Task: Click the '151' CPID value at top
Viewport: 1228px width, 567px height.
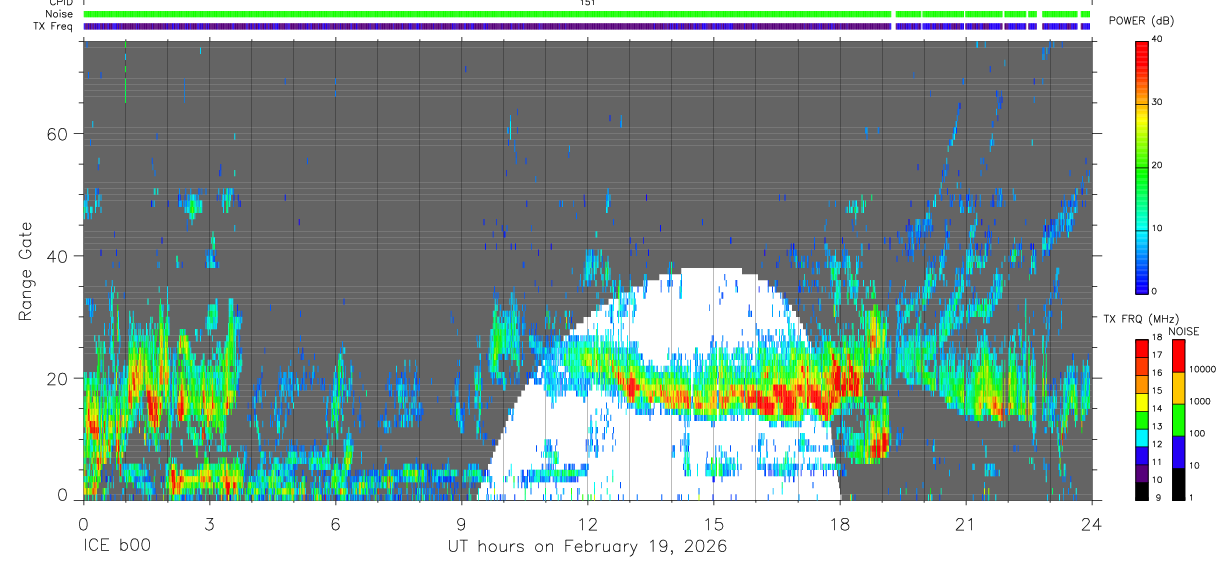Action: [x=587, y=3]
